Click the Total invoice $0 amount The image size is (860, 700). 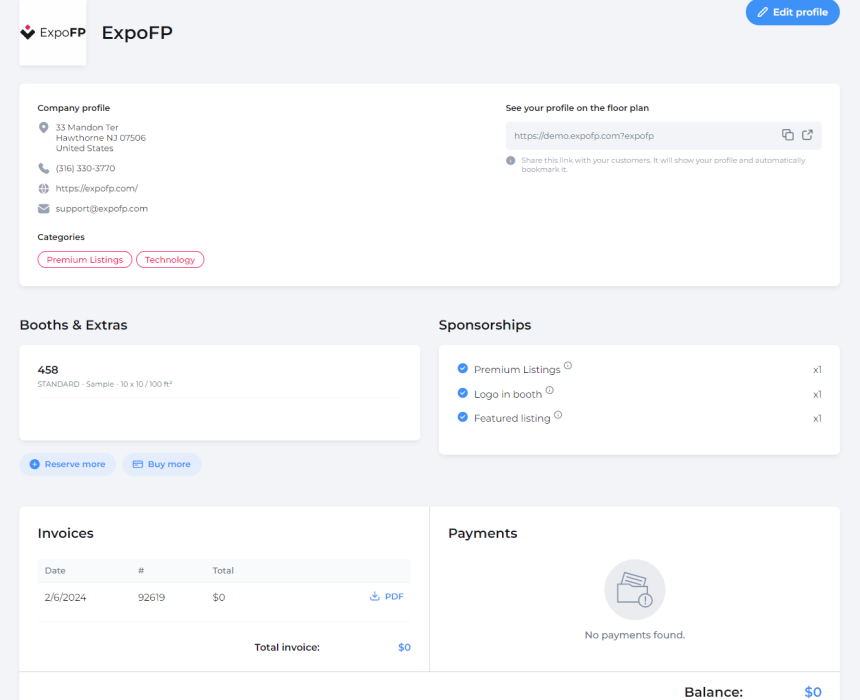click(404, 647)
